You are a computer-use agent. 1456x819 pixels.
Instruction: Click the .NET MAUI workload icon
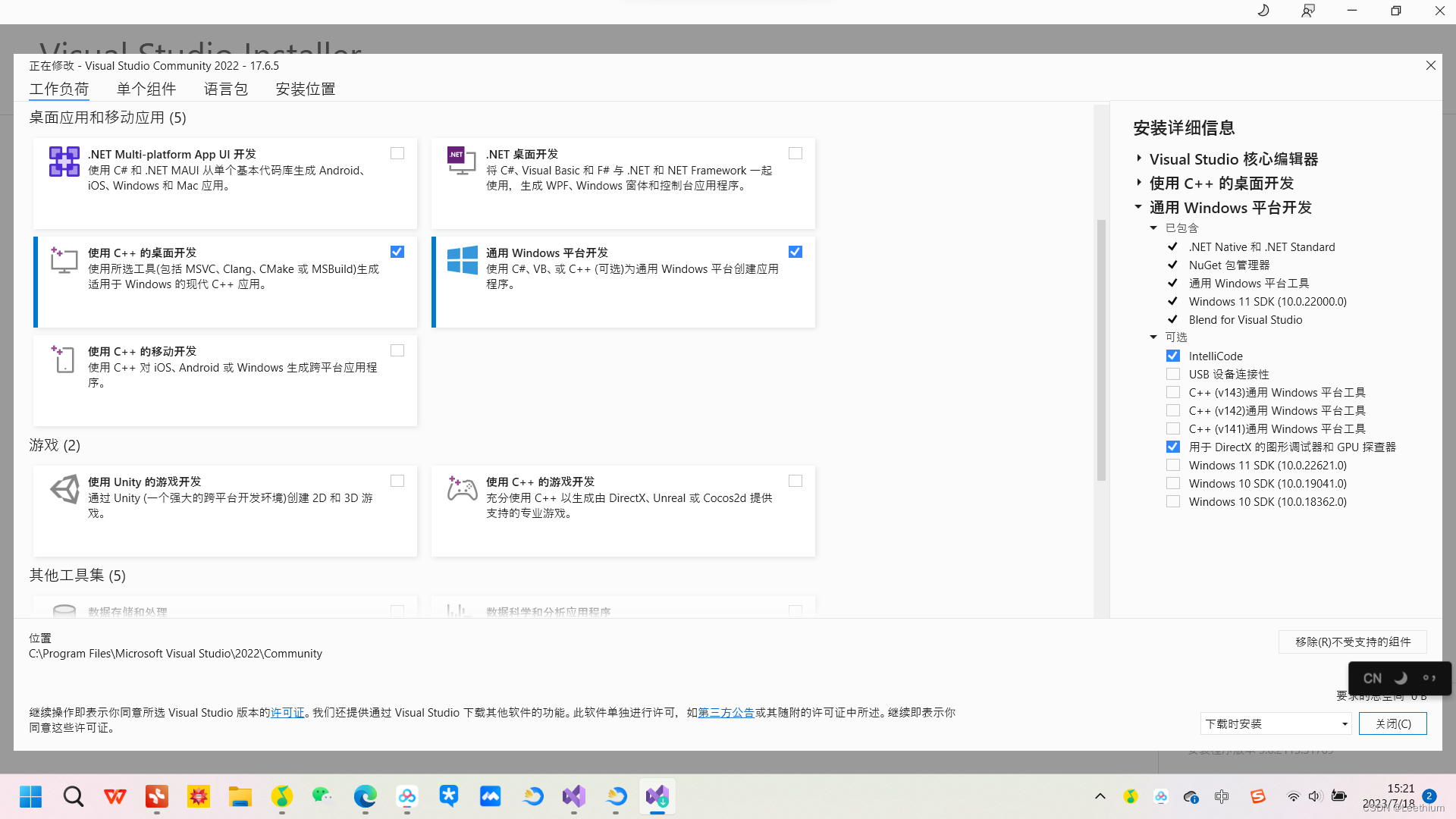64,162
